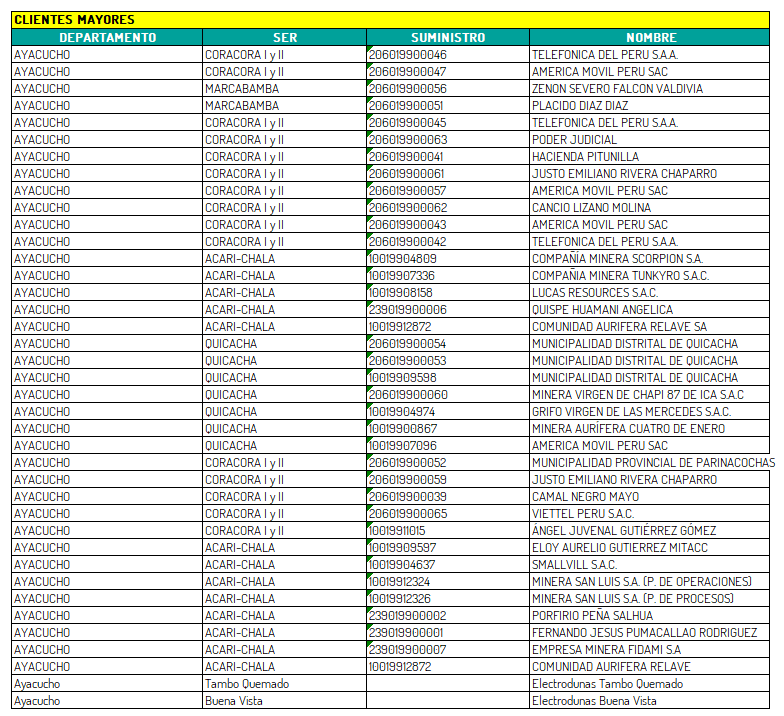Click the SER column header
Image resolution: width=784 pixels, height=716 pixels.
pos(284,37)
